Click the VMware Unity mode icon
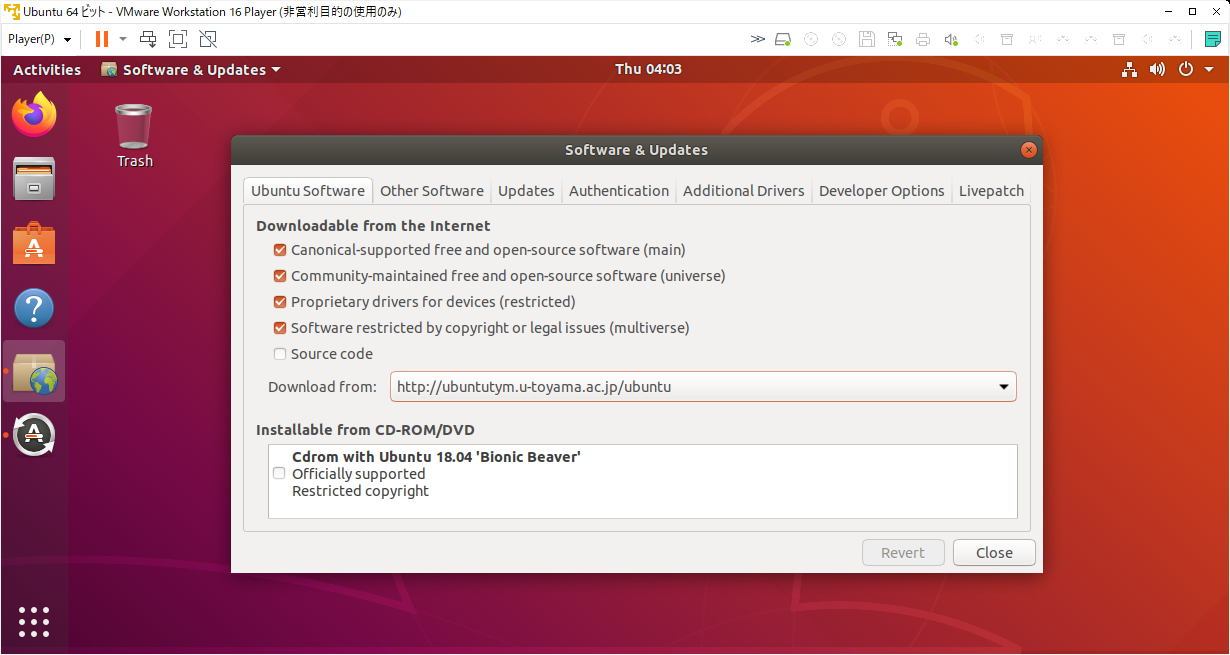Viewport: 1230px width, 655px height. coord(208,39)
